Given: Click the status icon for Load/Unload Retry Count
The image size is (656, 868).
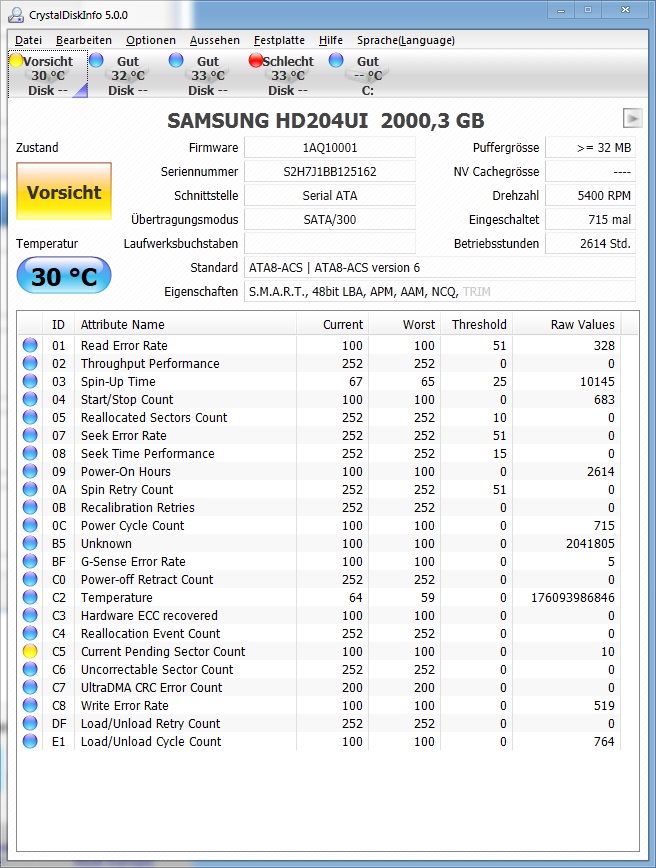Looking at the screenshot, I should click(x=30, y=723).
